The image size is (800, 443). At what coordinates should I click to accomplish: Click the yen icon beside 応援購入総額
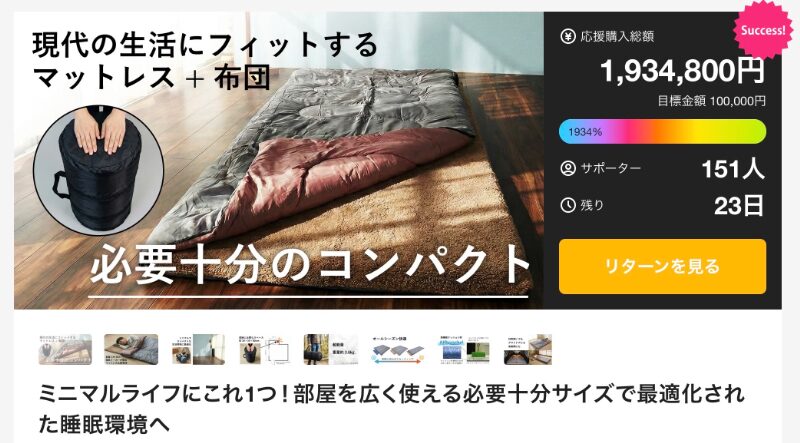click(568, 36)
